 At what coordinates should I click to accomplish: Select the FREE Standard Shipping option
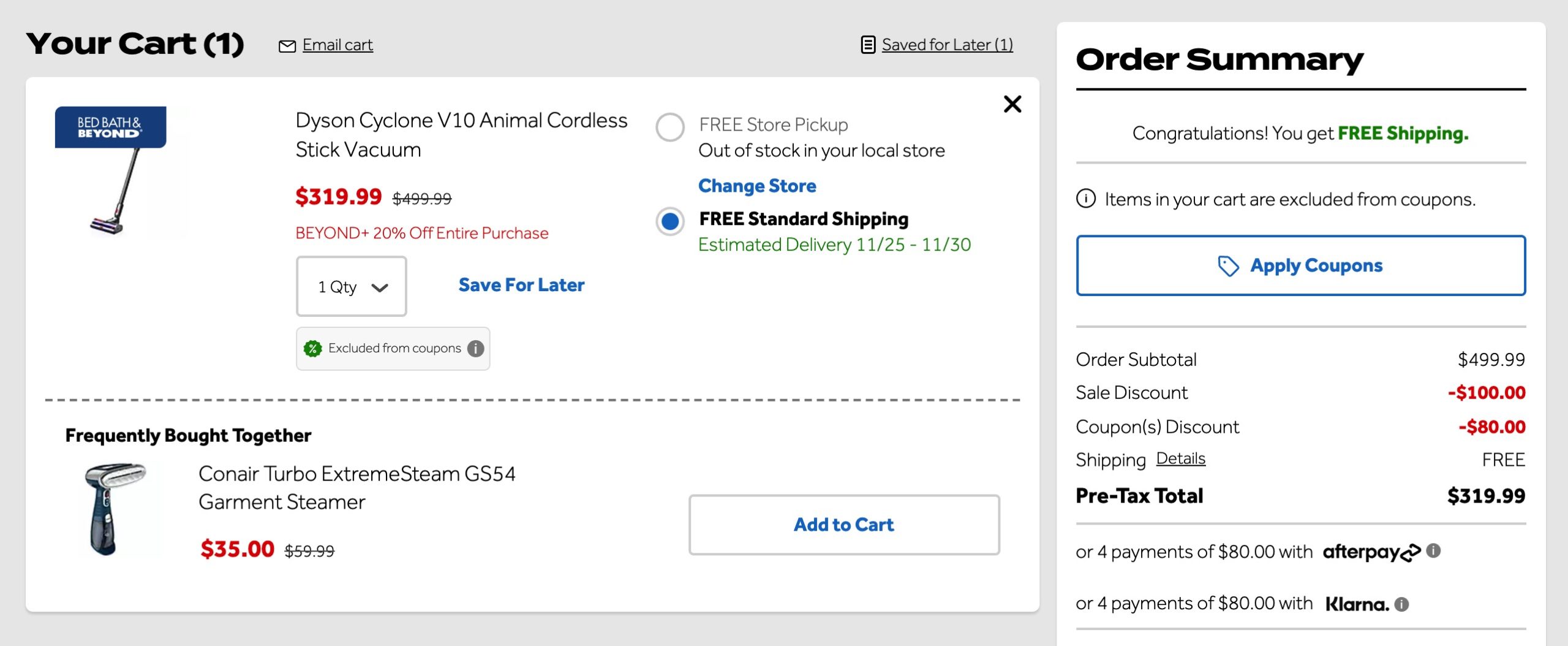pyautogui.click(x=671, y=222)
